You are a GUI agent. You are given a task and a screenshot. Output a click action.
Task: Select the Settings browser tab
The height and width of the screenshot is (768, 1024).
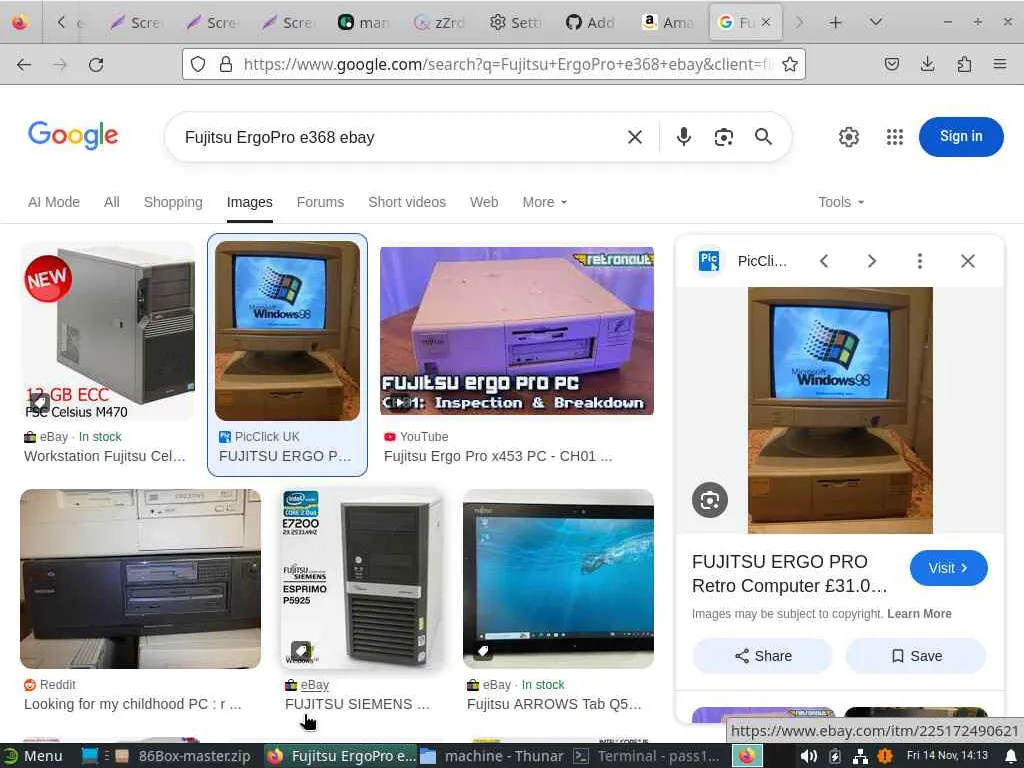pyautogui.click(x=515, y=22)
